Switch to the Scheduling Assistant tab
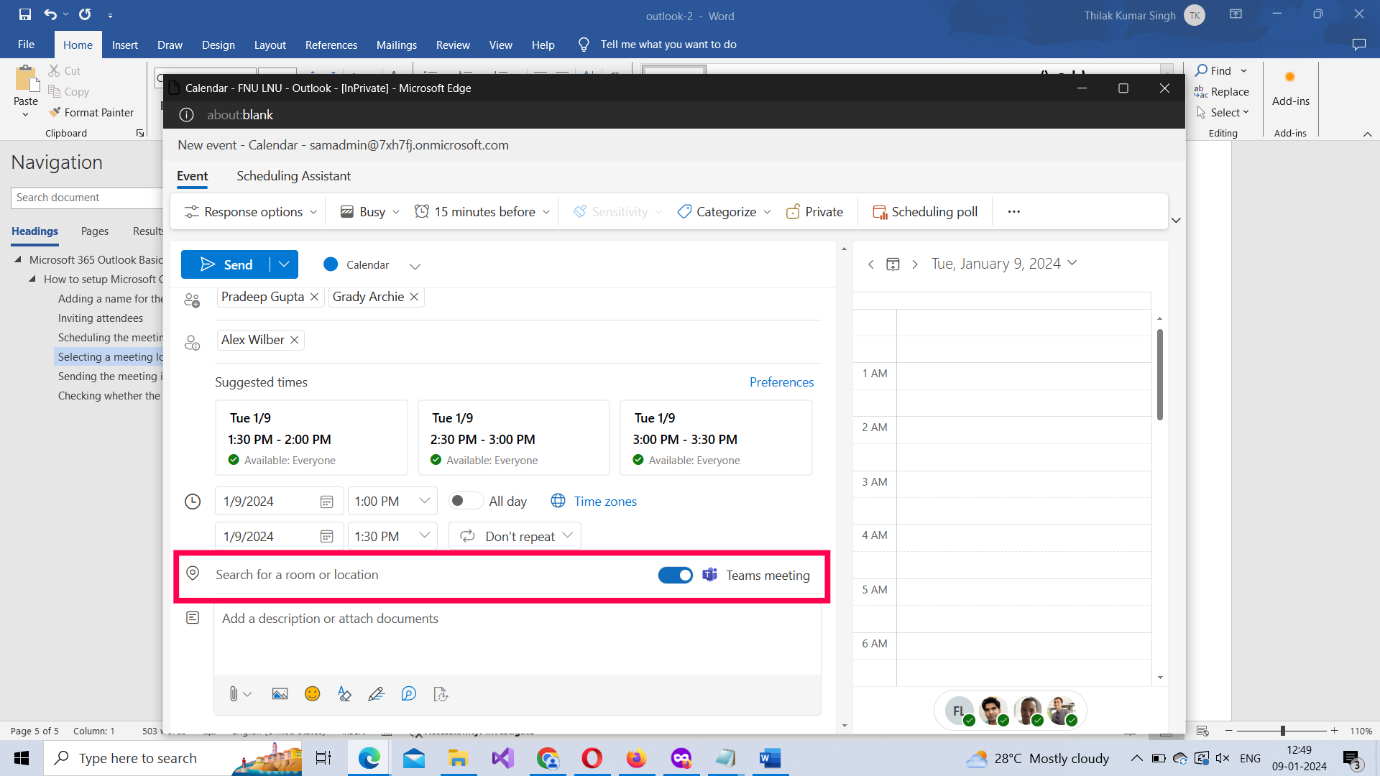Image resolution: width=1380 pixels, height=776 pixels. pyautogui.click(x=293, y=176)
